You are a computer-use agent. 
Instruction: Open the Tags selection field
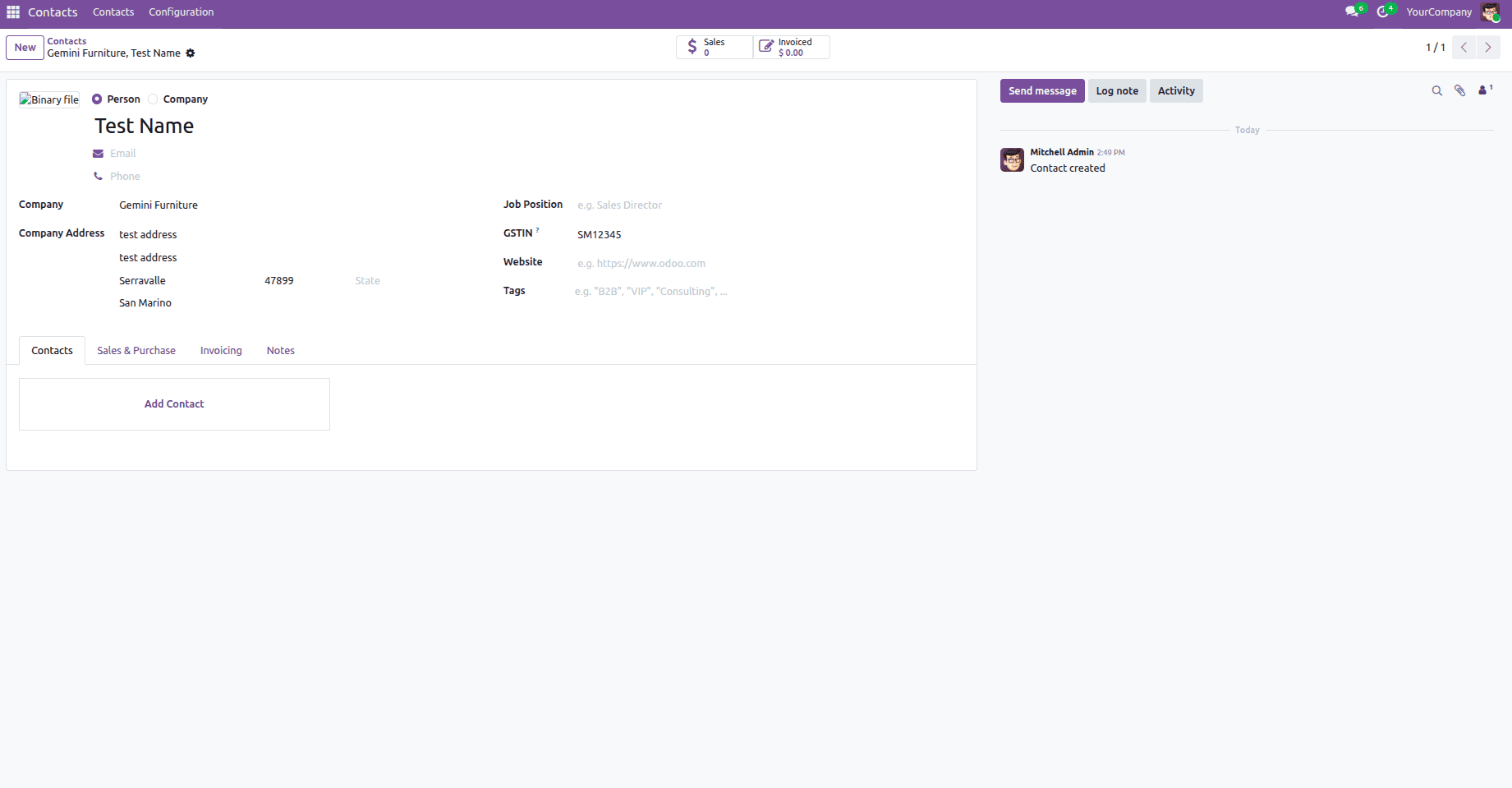click(768, 292)
